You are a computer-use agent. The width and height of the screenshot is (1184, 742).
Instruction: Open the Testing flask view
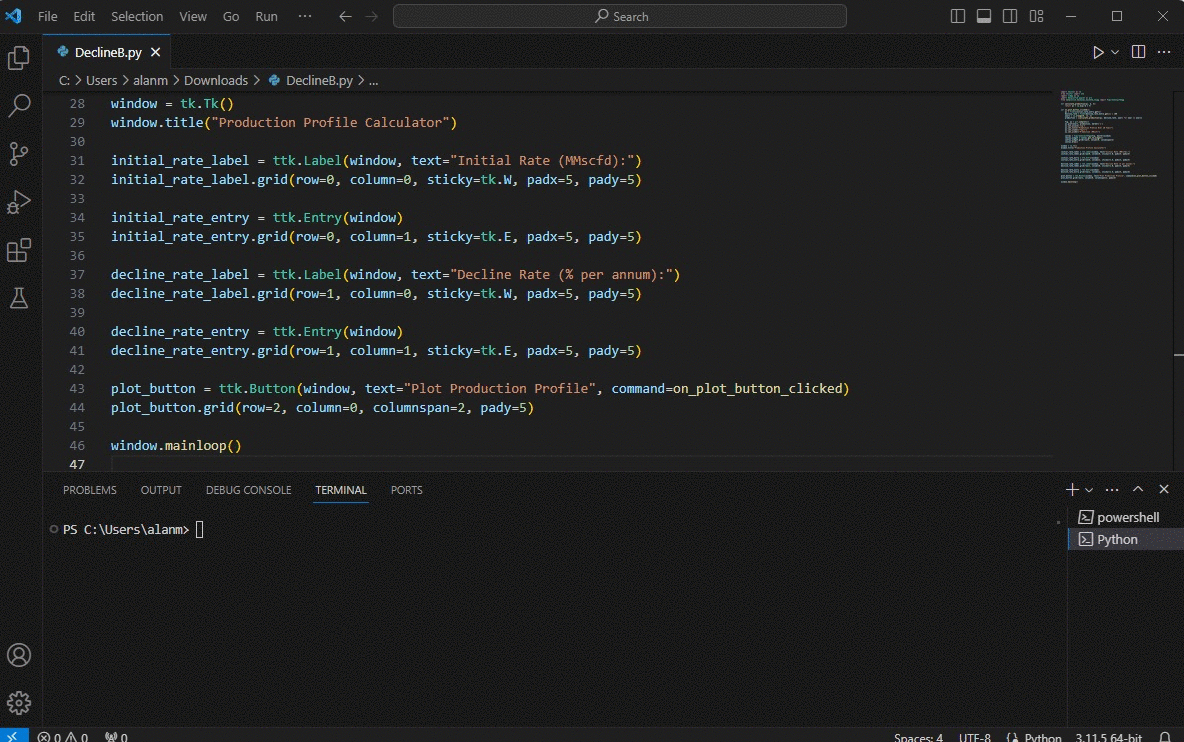coord(19,297)
